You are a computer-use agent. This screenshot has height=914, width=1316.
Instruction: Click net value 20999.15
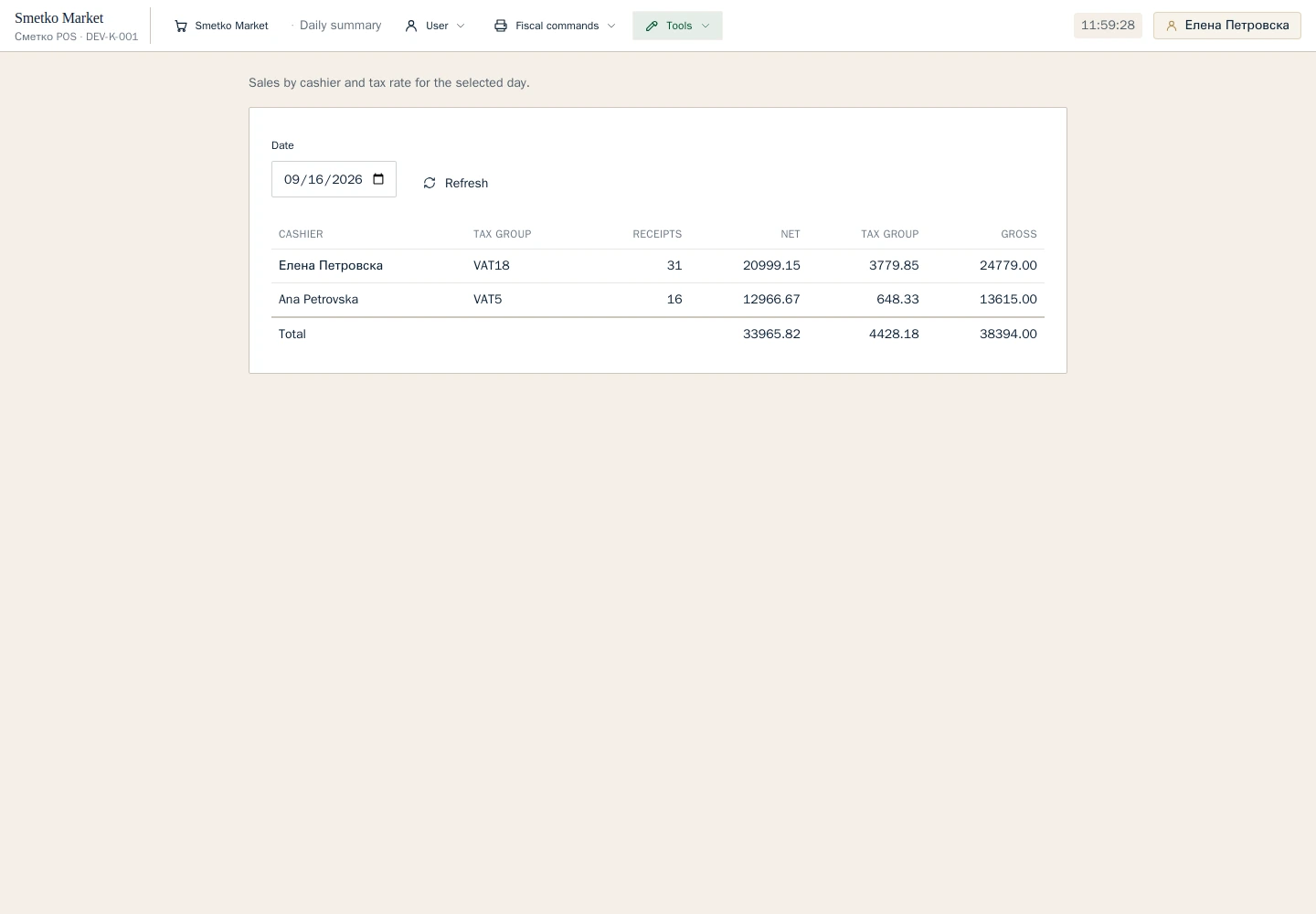tap(771, 266)
